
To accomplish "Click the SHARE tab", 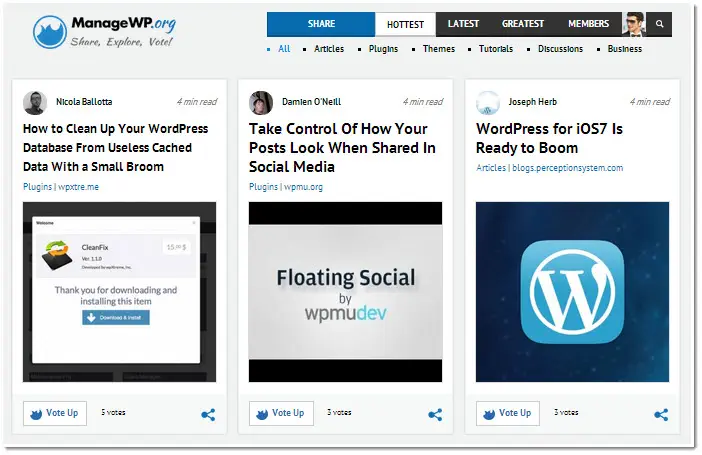I will (x=321, y=24).
